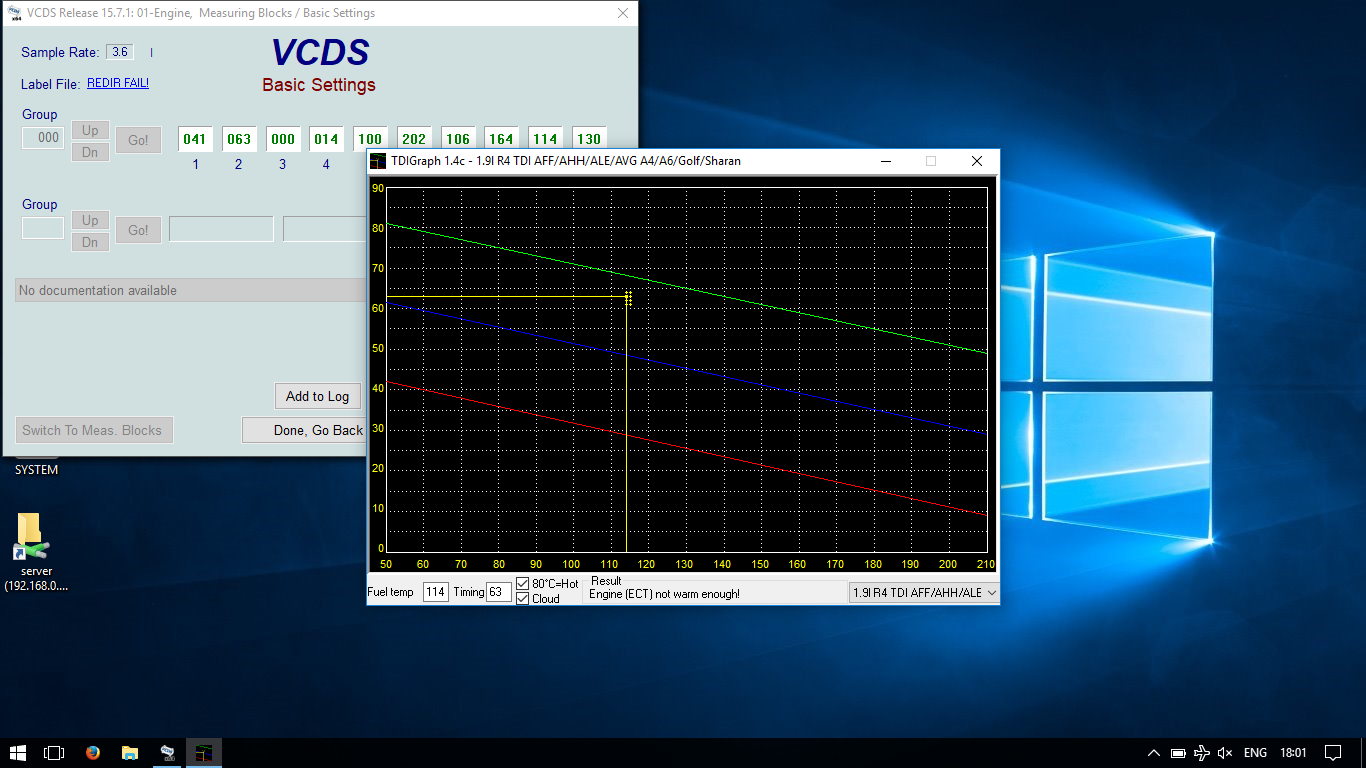Click the Add to Log button
The image size is (1366, 768).
coord(317,396)
